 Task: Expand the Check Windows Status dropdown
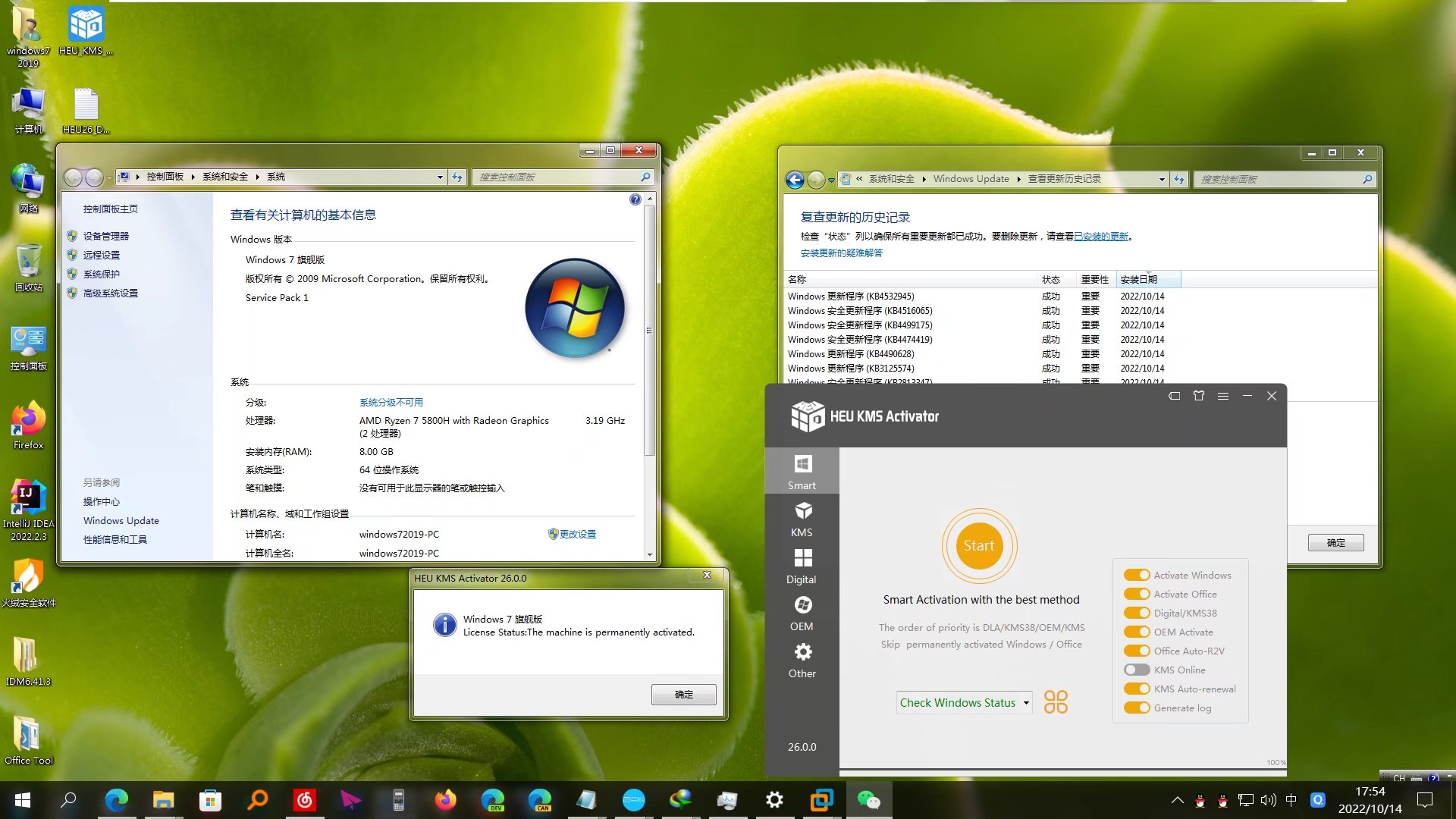click(x=1026, y=703)
